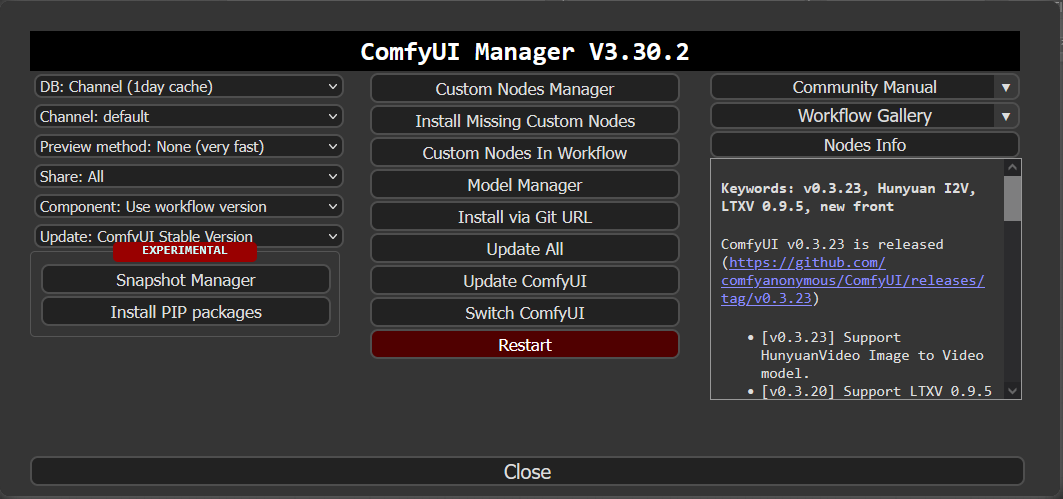Select the Component workflow version dropdown
The width and height of the screenshot is (1063, 499).
tap(188, 207)
